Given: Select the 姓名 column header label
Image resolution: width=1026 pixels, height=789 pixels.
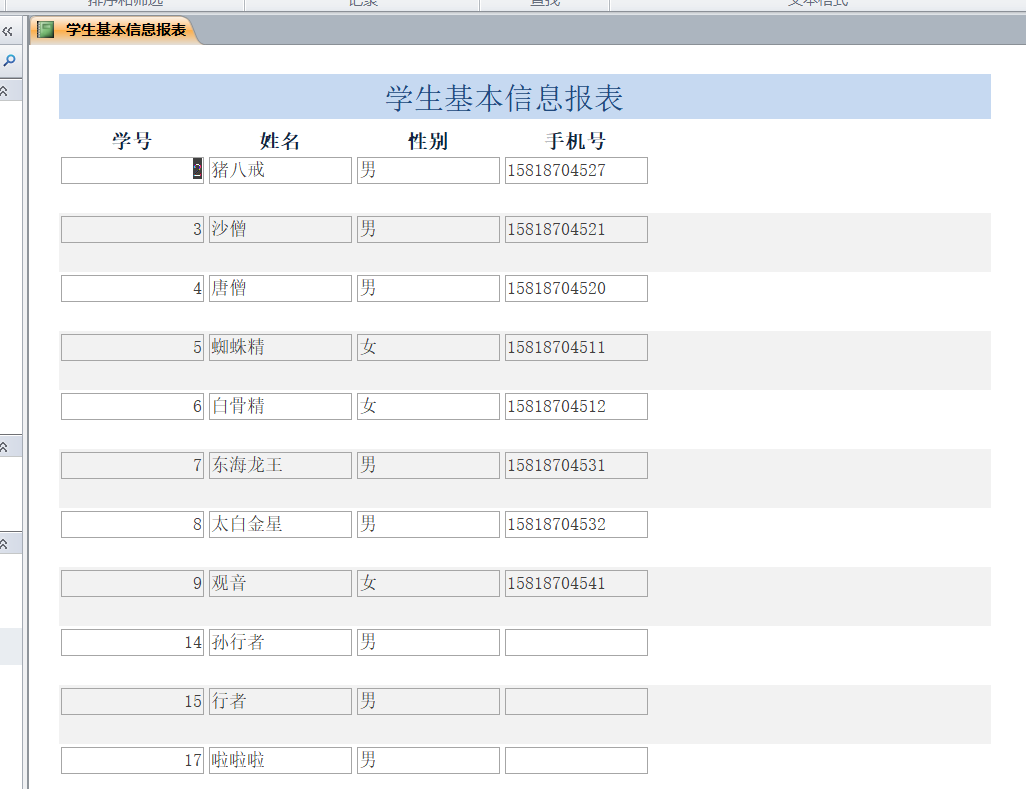Looking at the screenshot, I should (280, 141).
